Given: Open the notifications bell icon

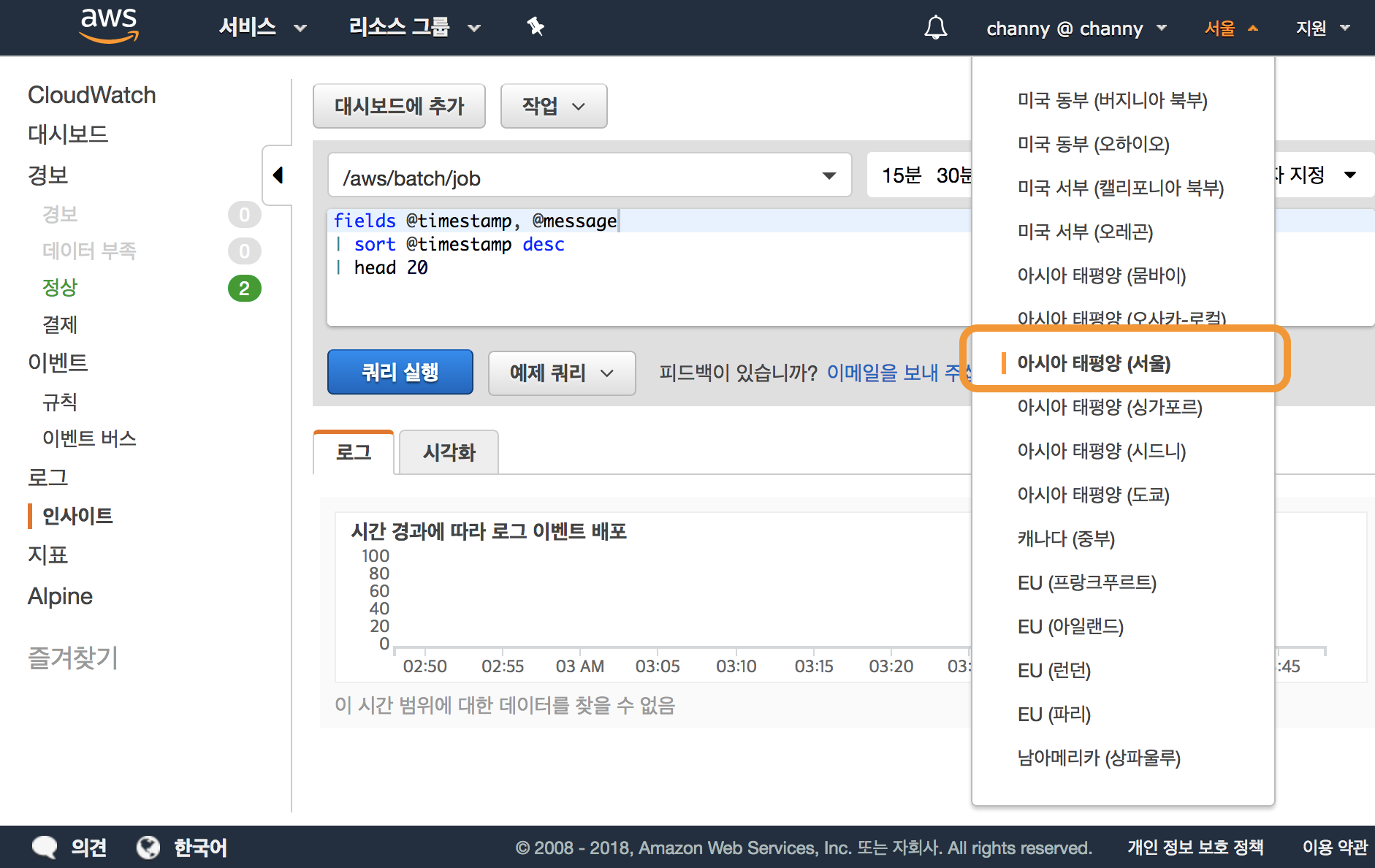Looking at the screenshot, I should [935, 28].
